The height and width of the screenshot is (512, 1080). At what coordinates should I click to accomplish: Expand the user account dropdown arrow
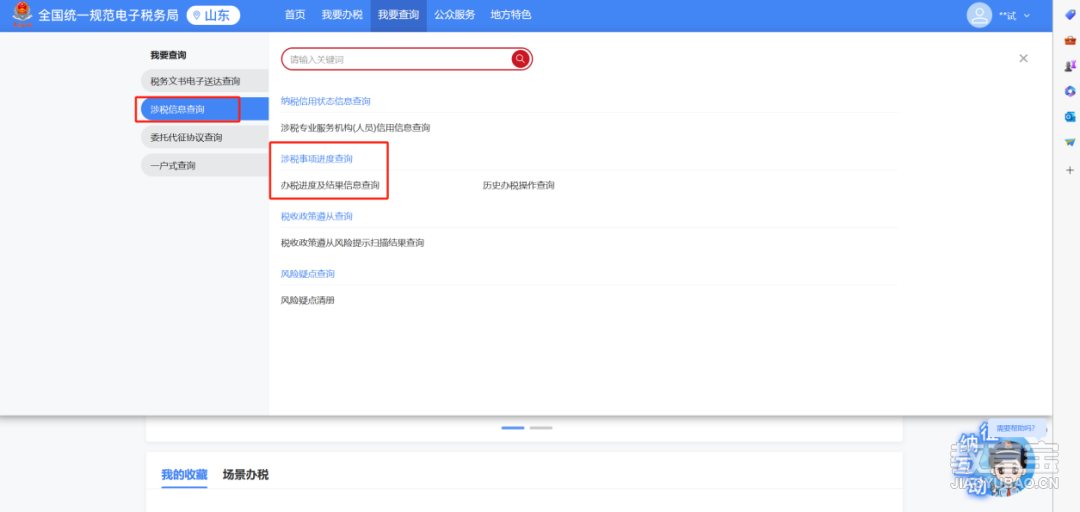pyautogui.click(x=1027, y=16)
